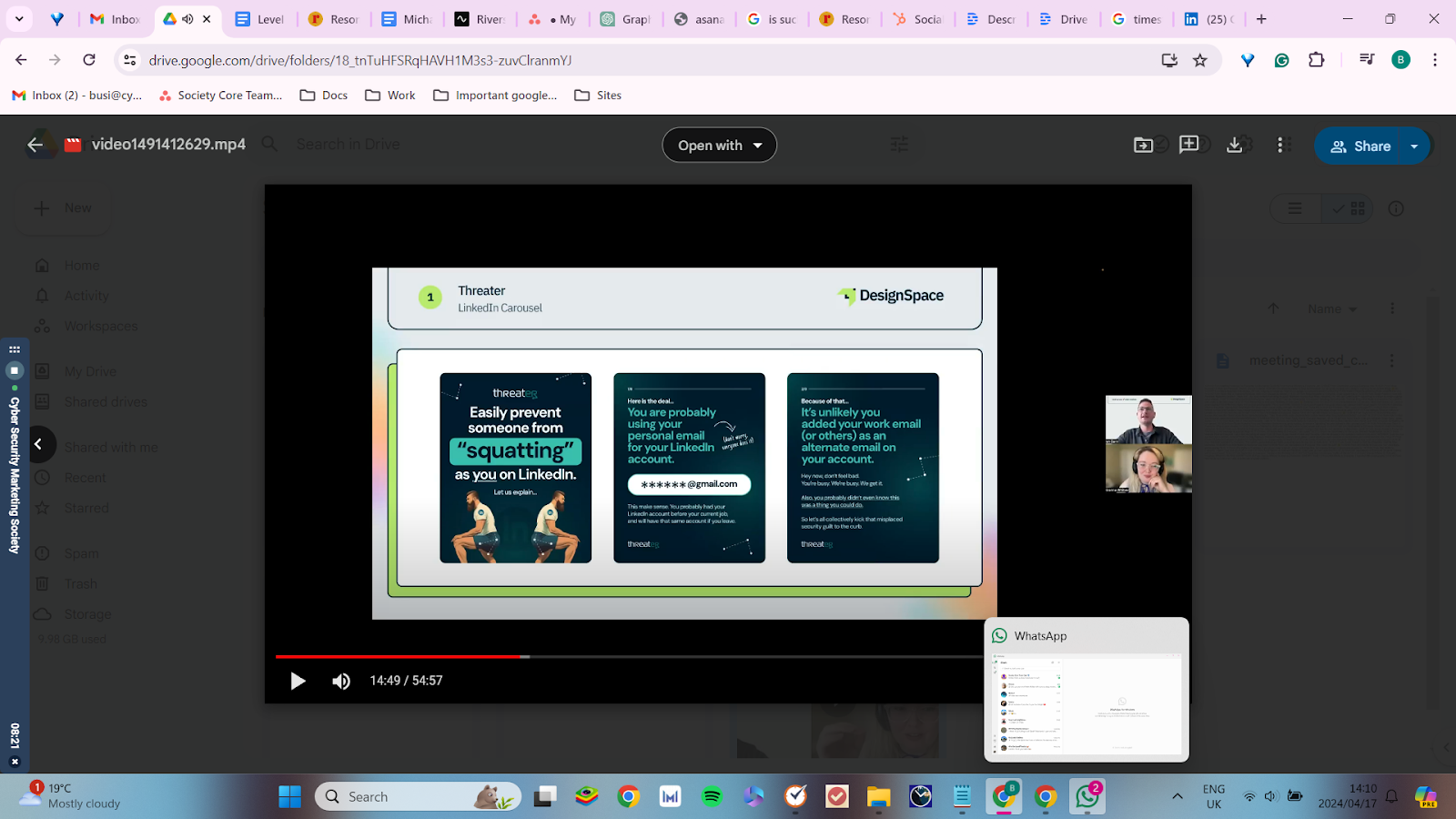Close the active Google Drive tab

(207, 19)
